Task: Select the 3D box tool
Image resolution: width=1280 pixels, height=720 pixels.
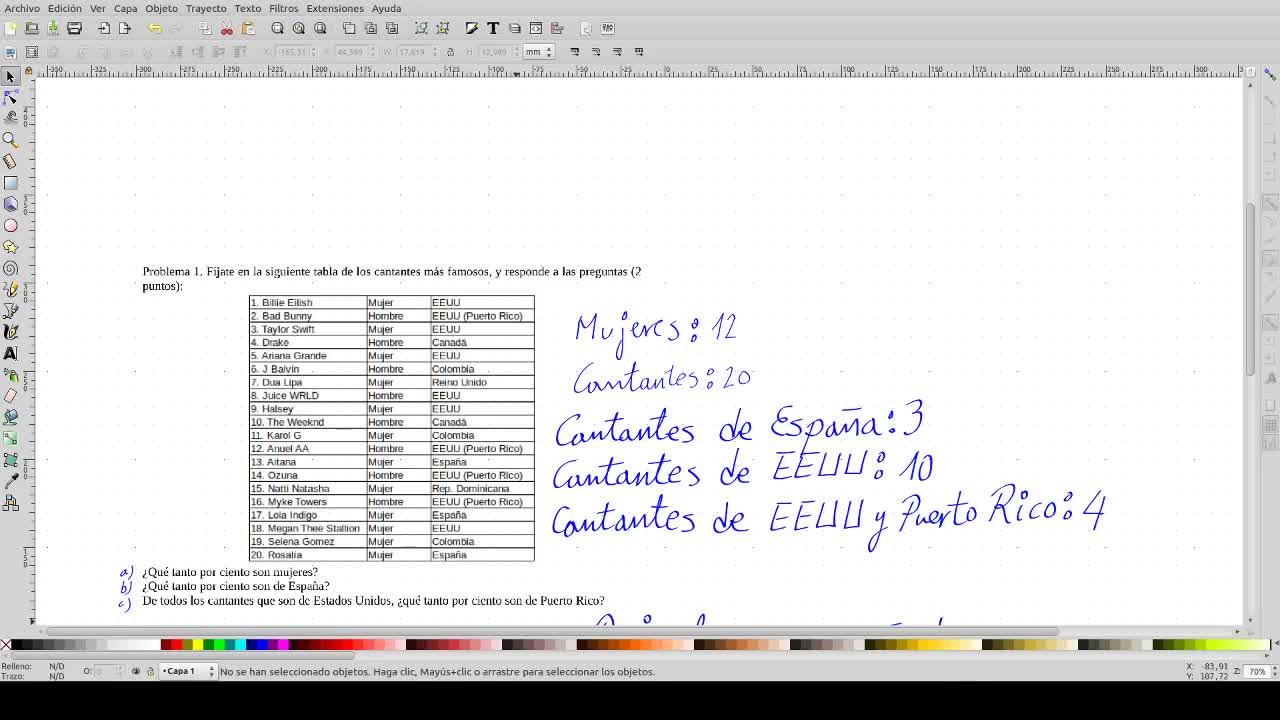Action: (x=11, y=204)
